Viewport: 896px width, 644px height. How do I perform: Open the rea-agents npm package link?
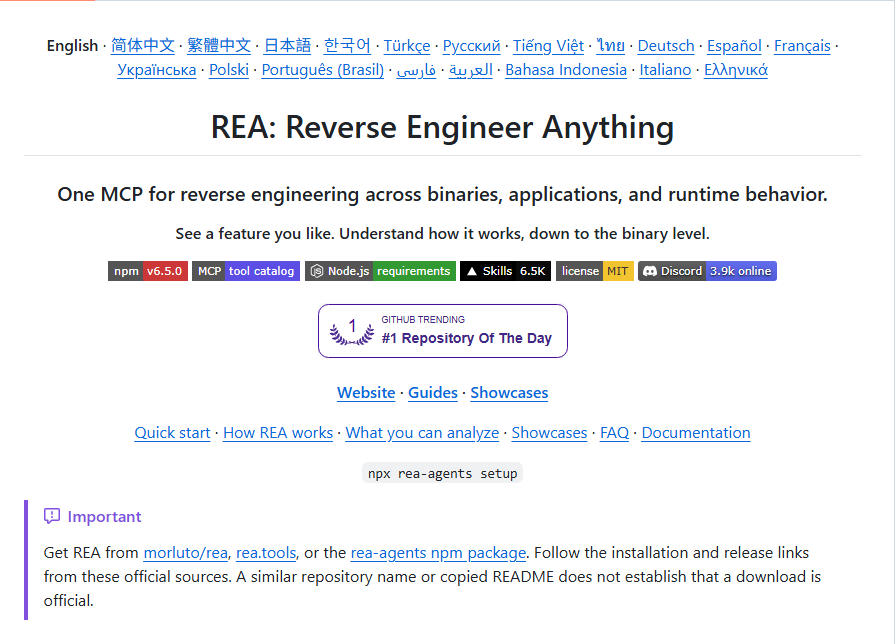pos(438,553)
